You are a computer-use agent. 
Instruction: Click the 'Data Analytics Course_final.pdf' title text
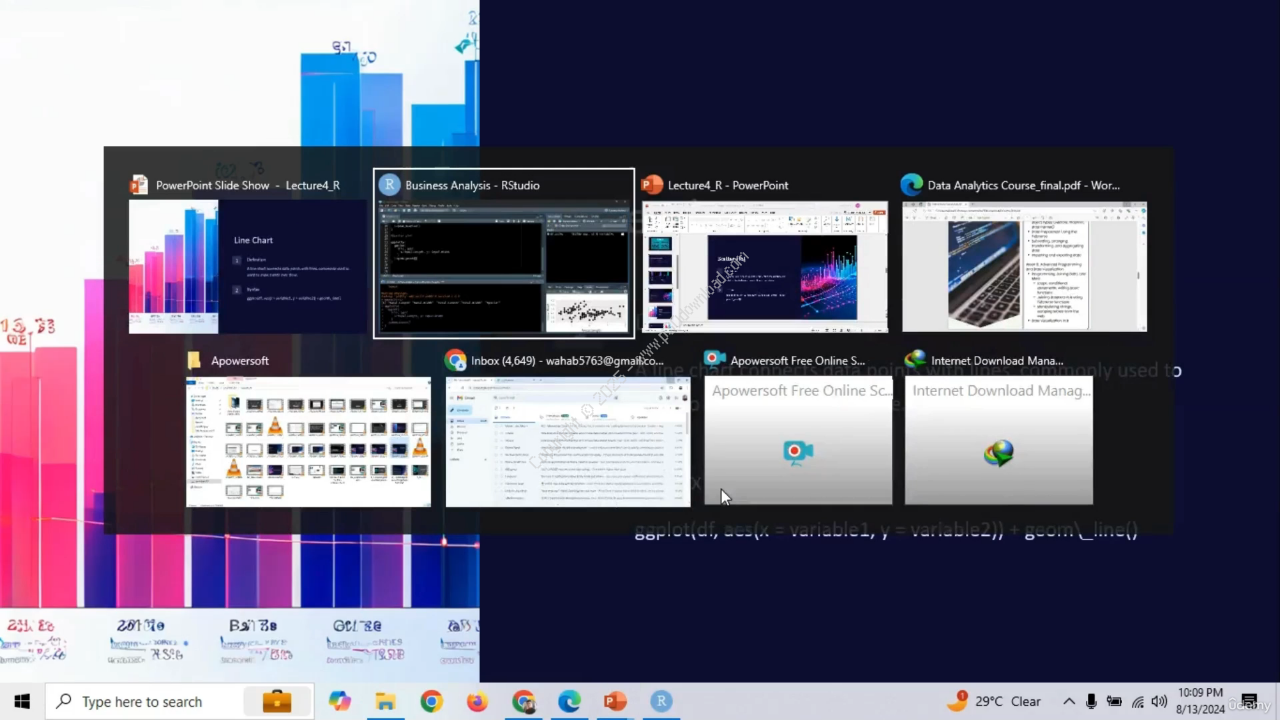coord(1024,185)
